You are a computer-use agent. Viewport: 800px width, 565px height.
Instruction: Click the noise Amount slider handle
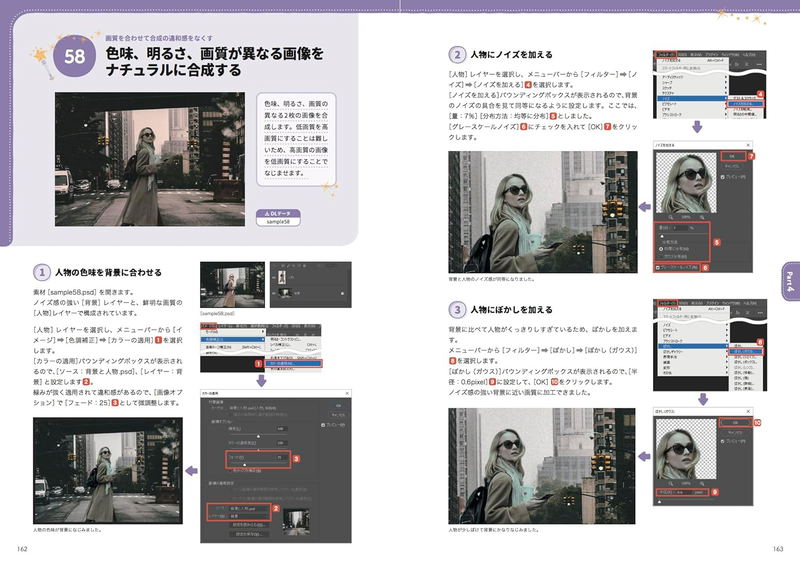[x=662, y=236]
